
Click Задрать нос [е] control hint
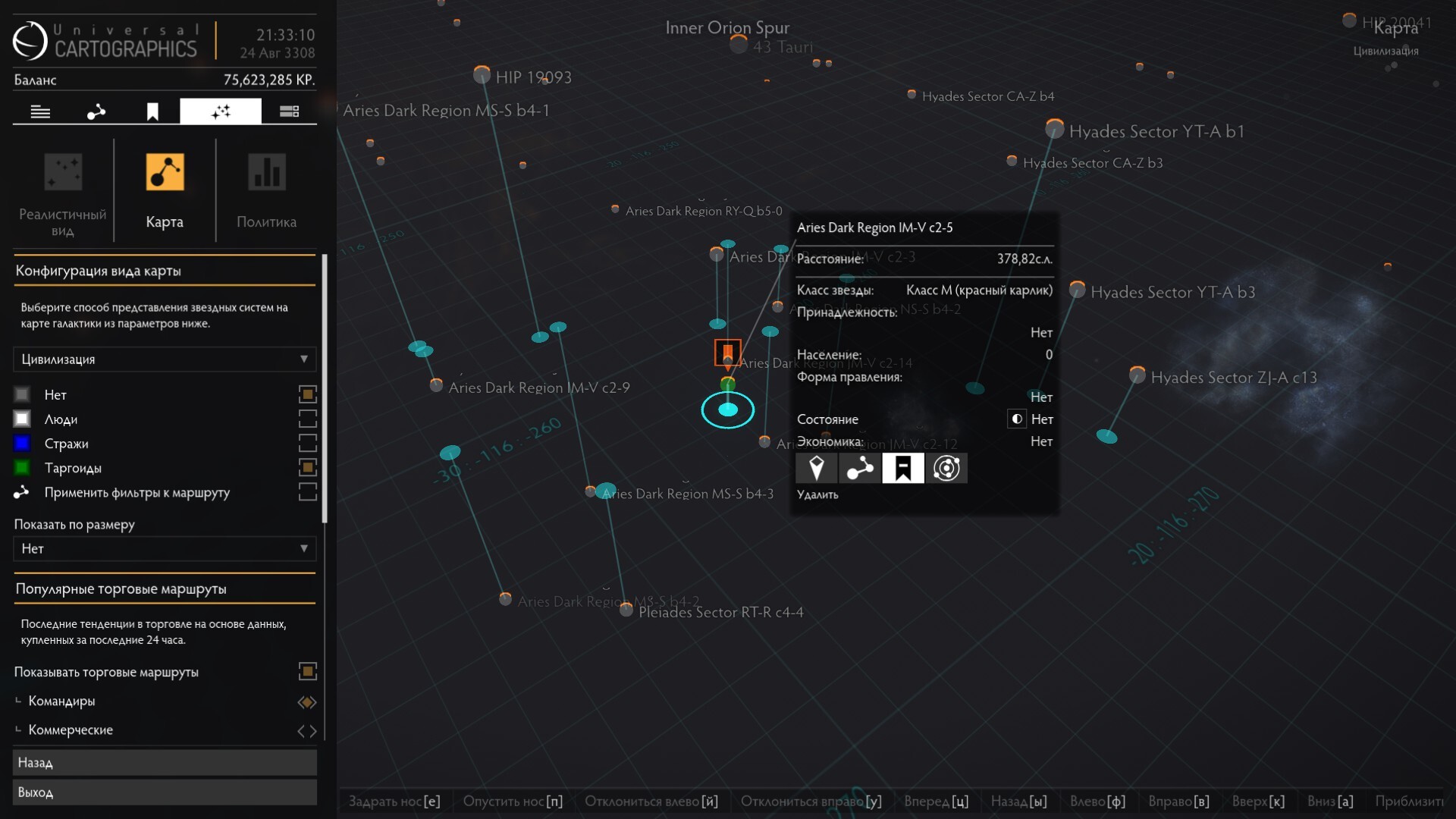pos(394,802)
